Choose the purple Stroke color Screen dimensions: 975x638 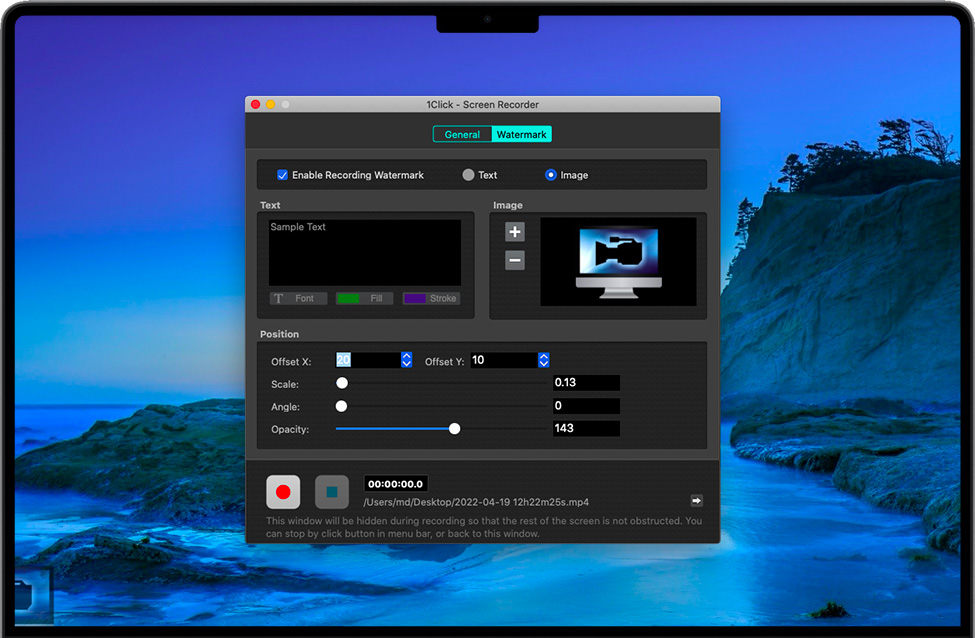(431, 298)
